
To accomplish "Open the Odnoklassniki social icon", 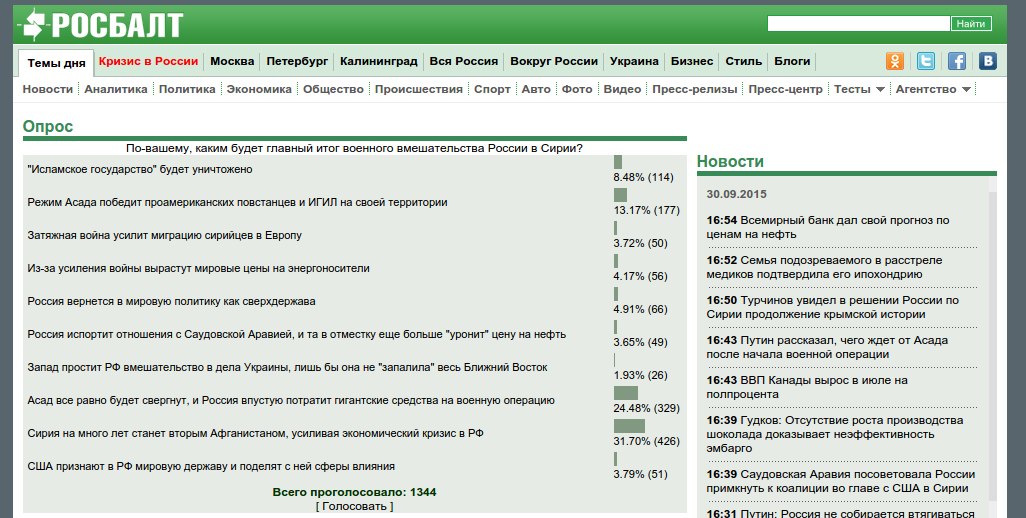I will point(894,61).
